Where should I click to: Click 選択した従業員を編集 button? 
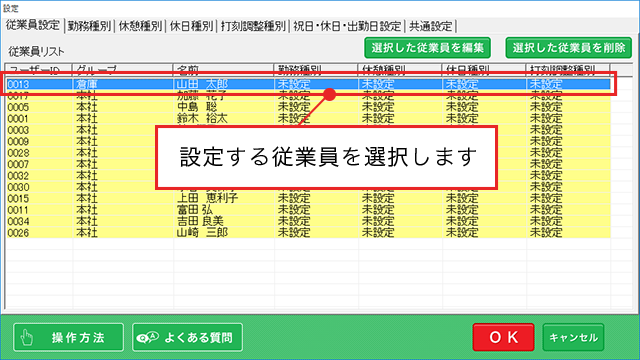pyautogui.click(x=427, y=48)
